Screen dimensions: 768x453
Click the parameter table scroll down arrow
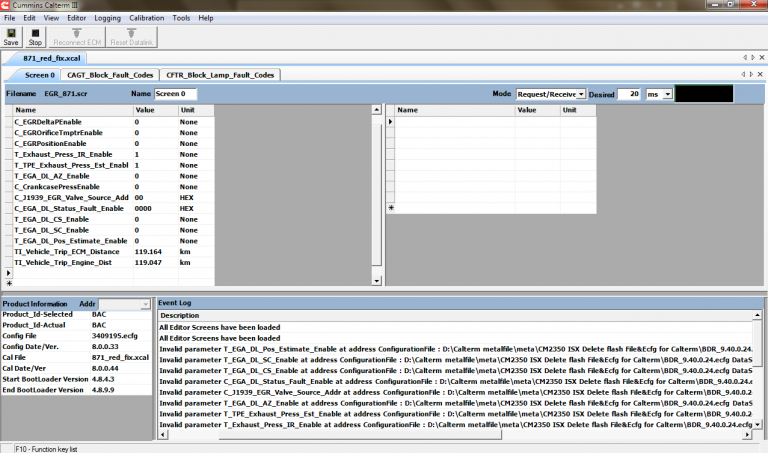376,281
